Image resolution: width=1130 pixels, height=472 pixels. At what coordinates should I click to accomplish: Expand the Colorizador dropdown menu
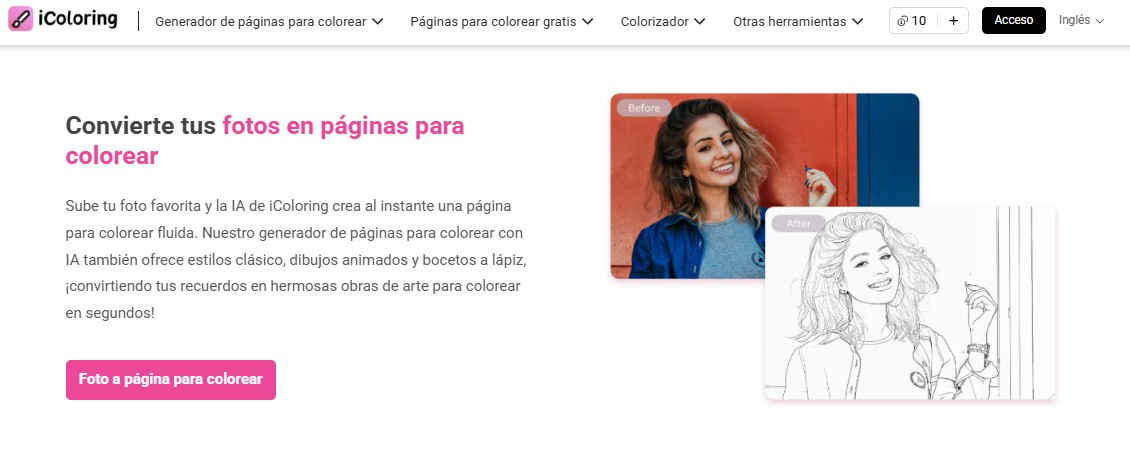tap(663, 22)
